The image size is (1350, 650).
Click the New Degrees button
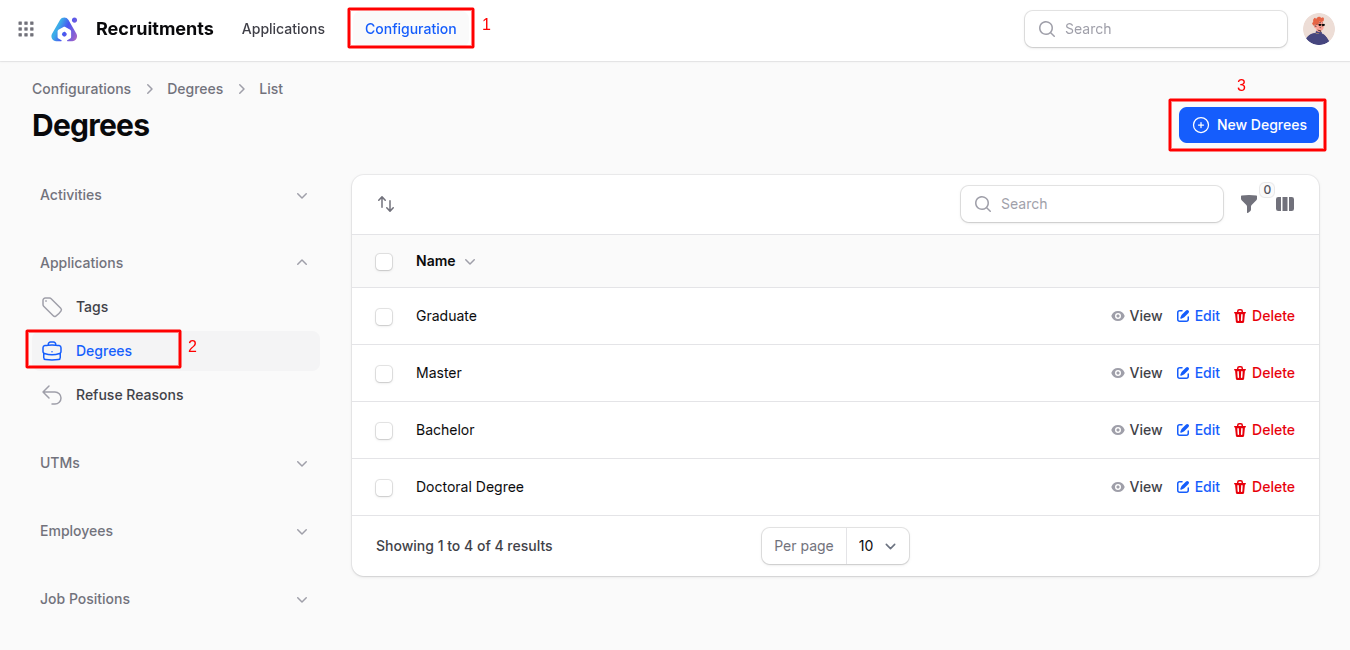pos(1248,125)
